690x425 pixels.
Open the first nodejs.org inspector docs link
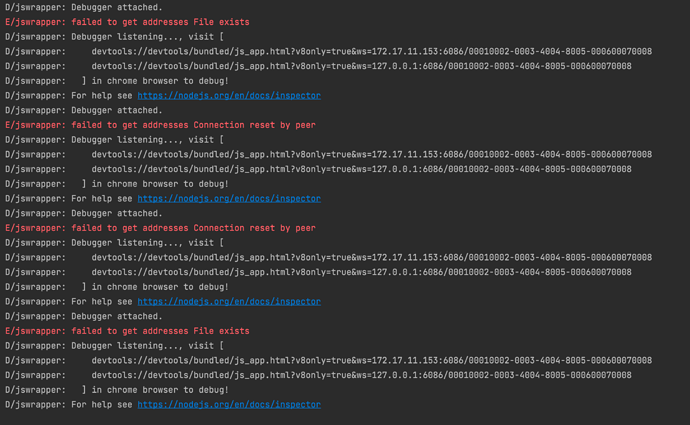pyautogui.click(x=229, y=95)
